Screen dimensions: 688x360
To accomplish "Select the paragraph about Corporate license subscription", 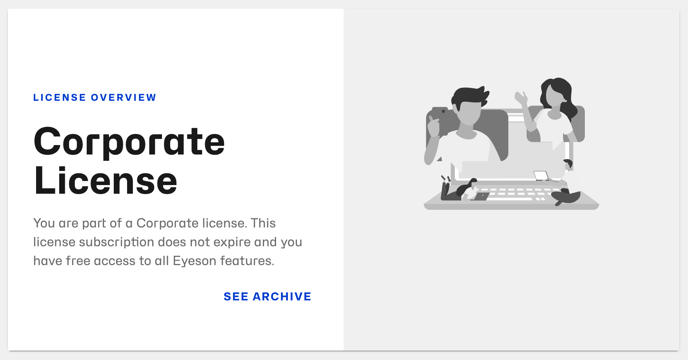I will (168, 242).
